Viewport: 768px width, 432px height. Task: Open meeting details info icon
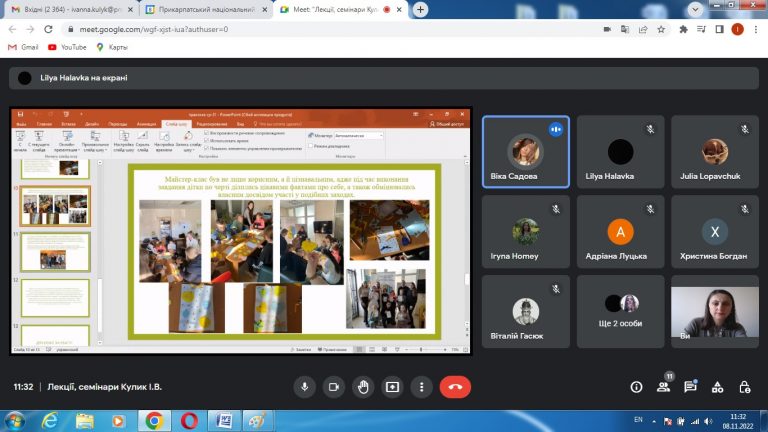click(636, 387)
